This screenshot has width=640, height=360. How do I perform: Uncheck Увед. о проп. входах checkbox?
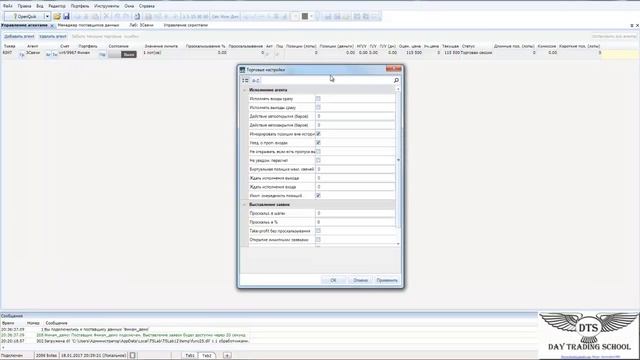(x=318, y=143)
